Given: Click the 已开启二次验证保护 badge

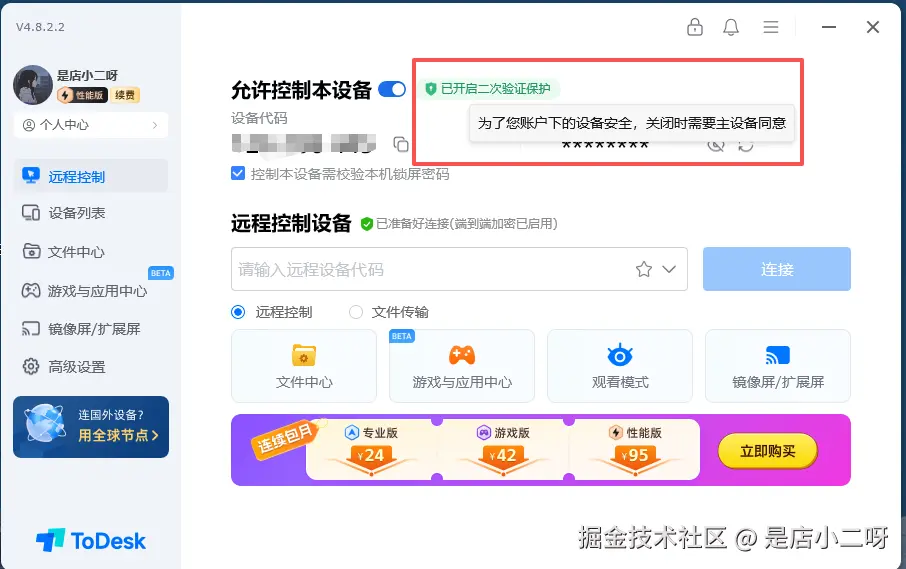Looking at the screenshot, I should pyautogui.click(x=489, y=89).
